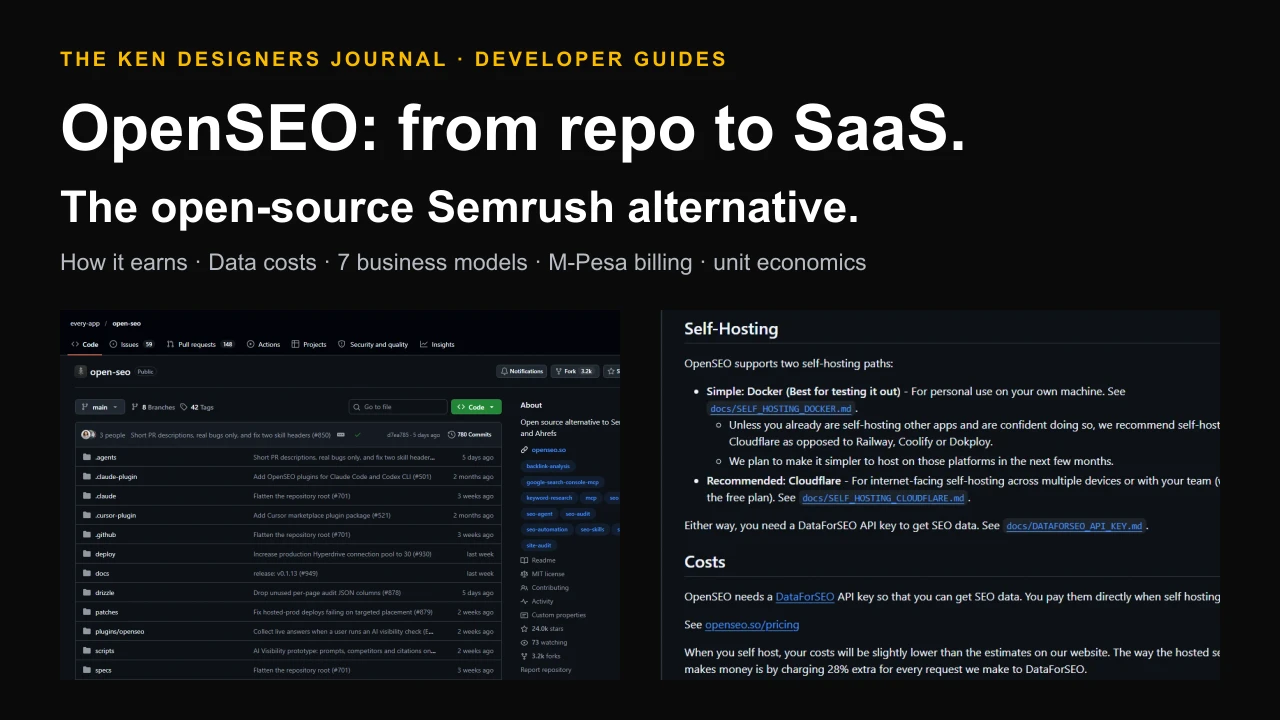Open the 8 Branches link
This screenshot has height=720, width=1280.
[x=154, y=407]
